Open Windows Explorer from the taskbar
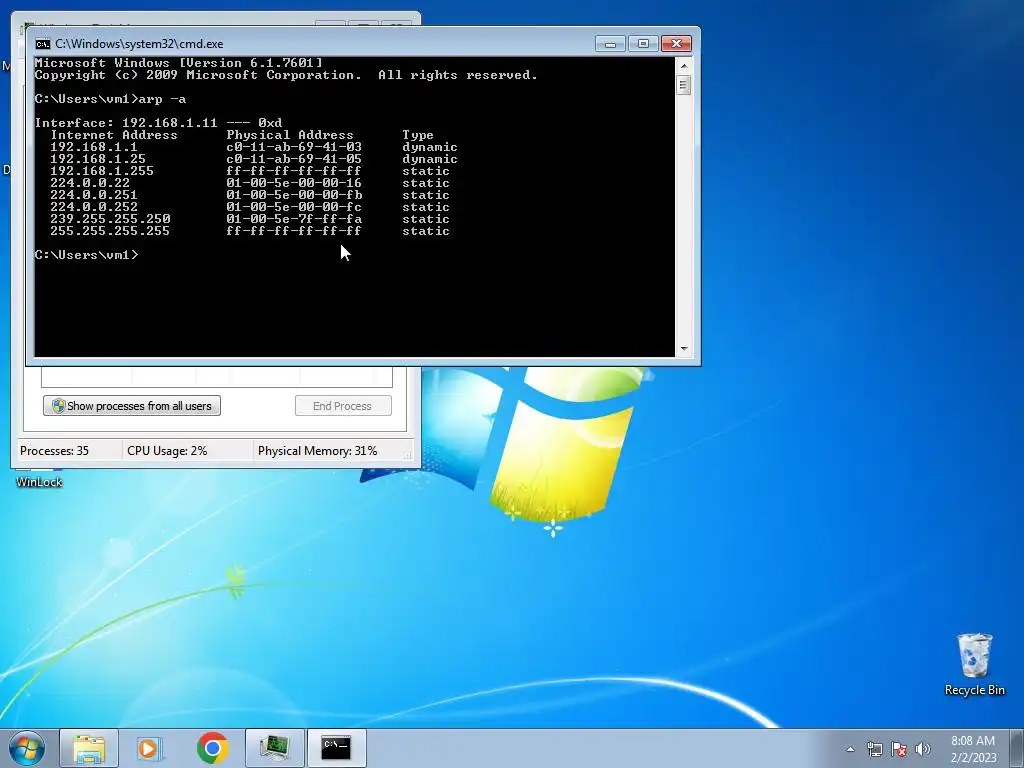Image resolution: width=1024 pixels, height=768 pixels. click(89, 748)
